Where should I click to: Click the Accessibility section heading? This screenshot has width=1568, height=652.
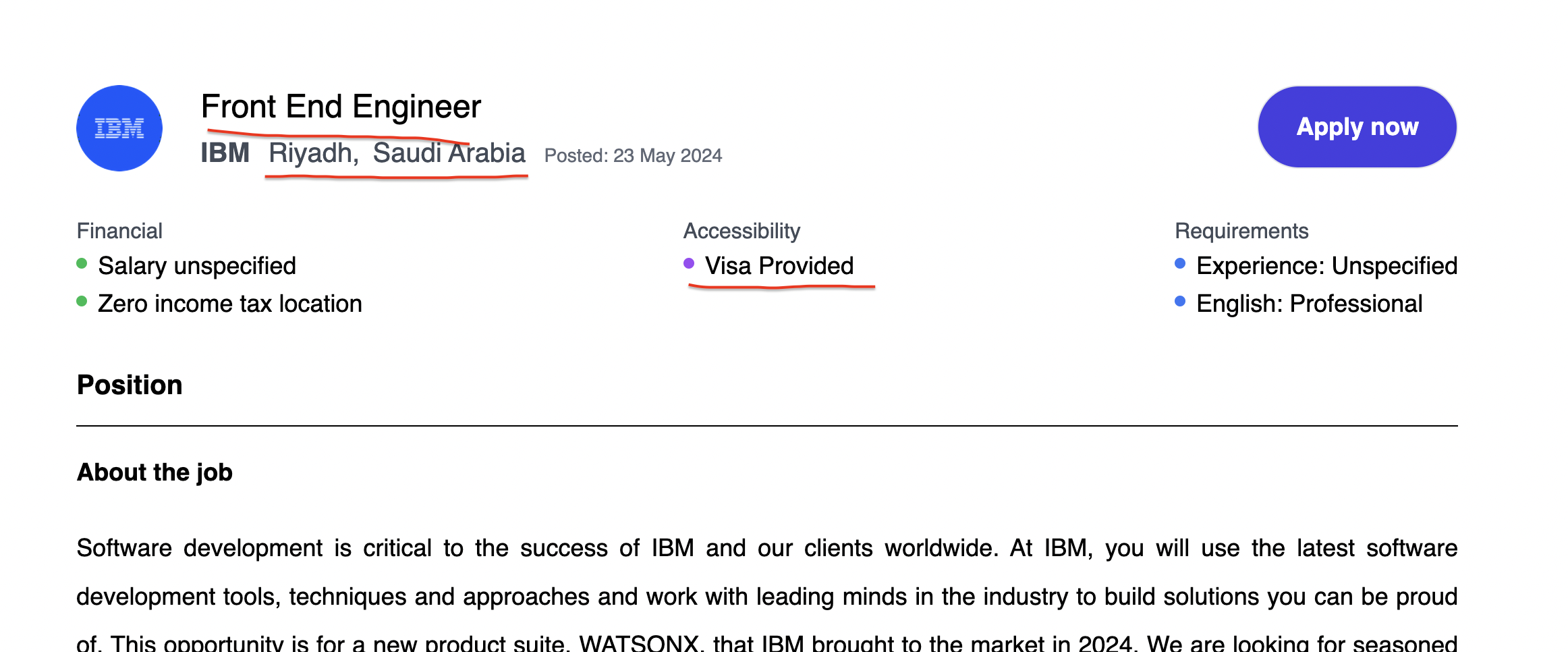click(x=741, y=231)
